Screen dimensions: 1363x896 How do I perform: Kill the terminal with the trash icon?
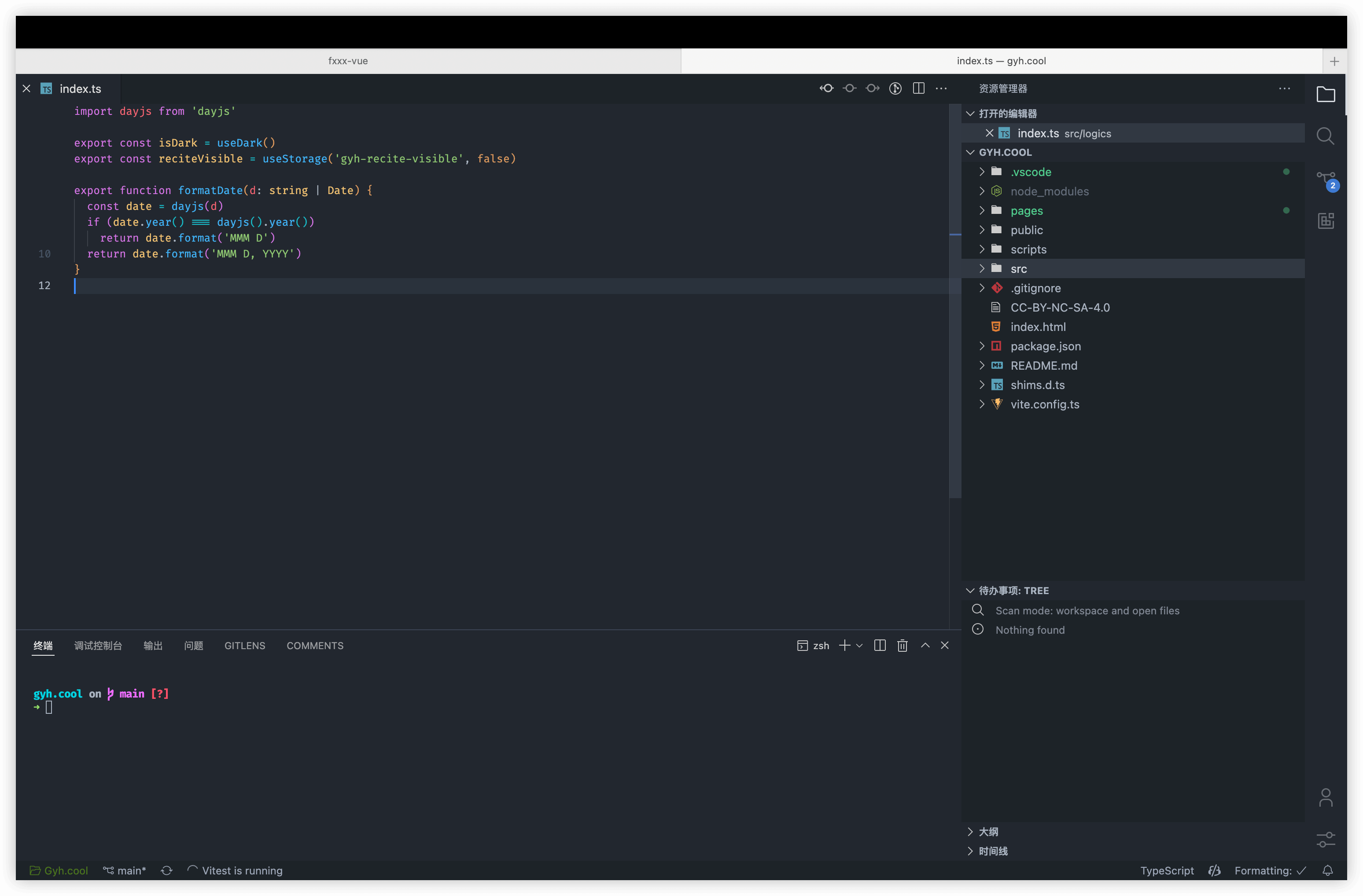click(x=902, y=645)
